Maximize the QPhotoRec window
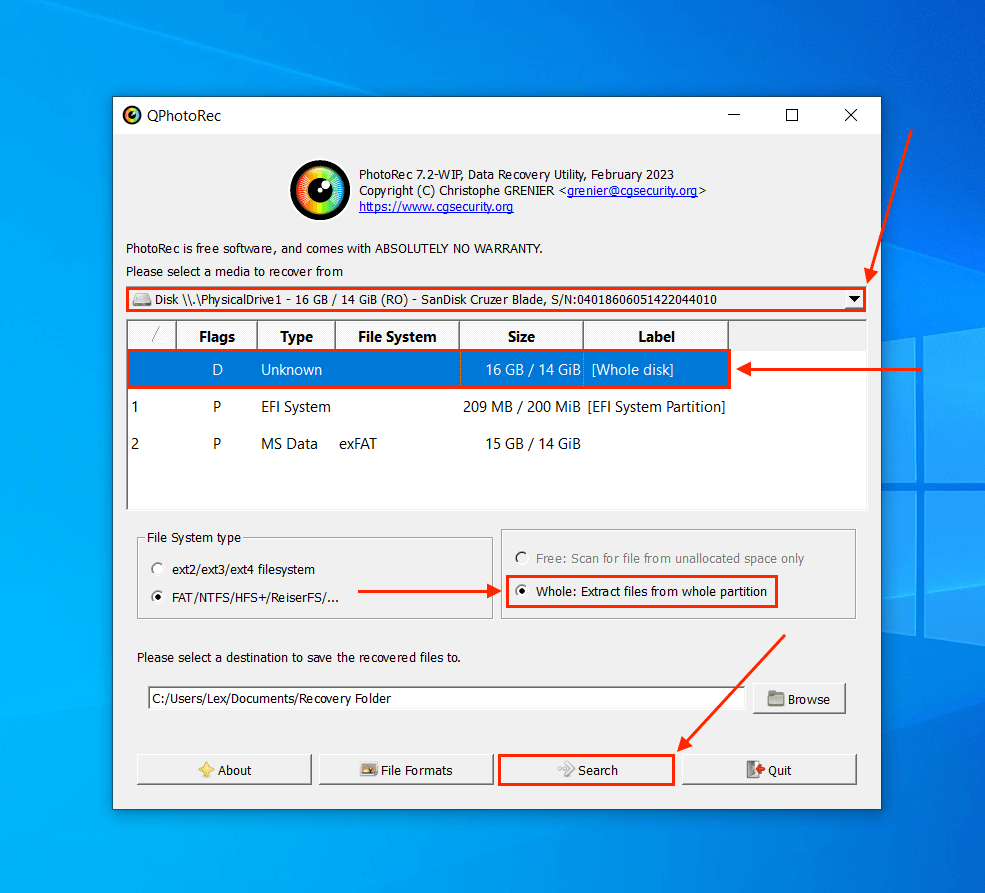This screenshot has width=985, height=893. 792,115
